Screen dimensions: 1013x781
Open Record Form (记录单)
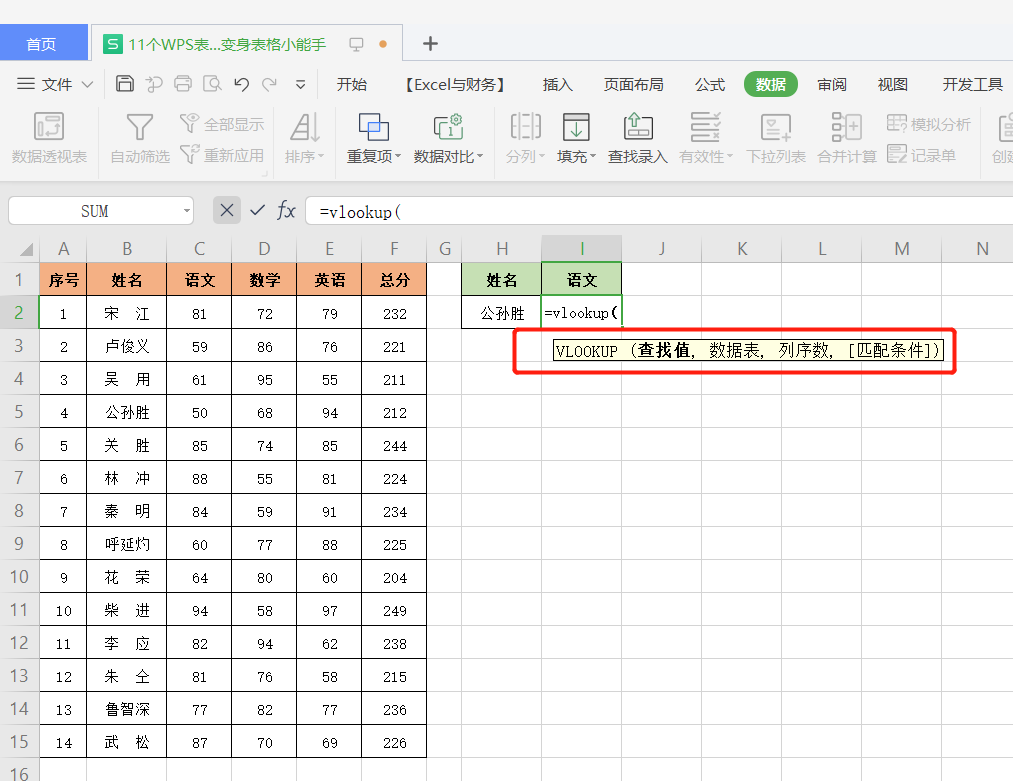(921, 154)
